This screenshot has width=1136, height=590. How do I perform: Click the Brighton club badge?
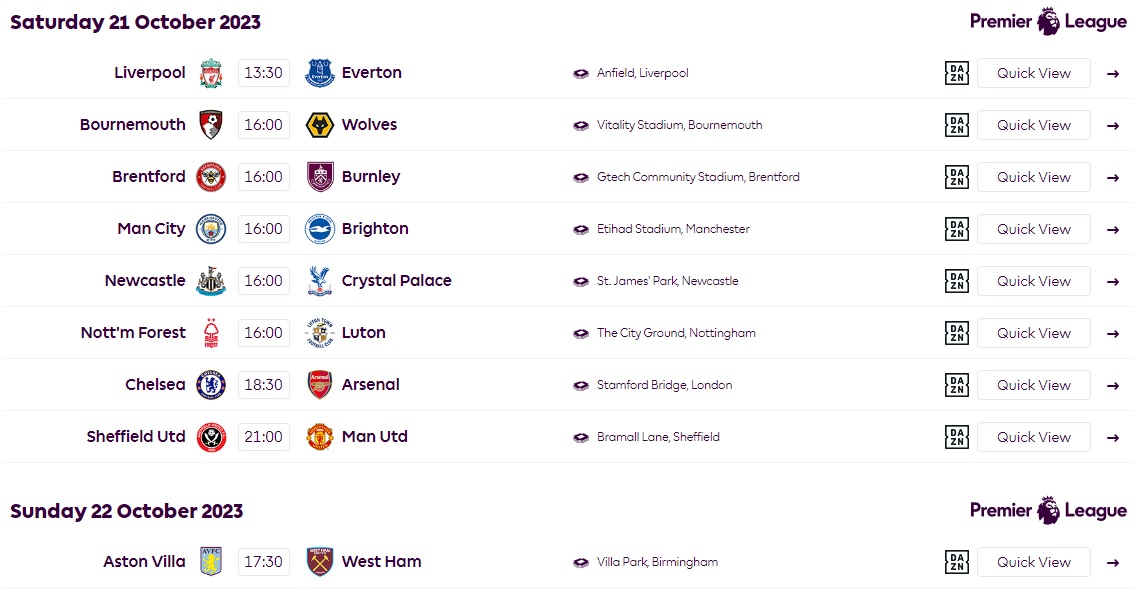click(x=320, y=229)
